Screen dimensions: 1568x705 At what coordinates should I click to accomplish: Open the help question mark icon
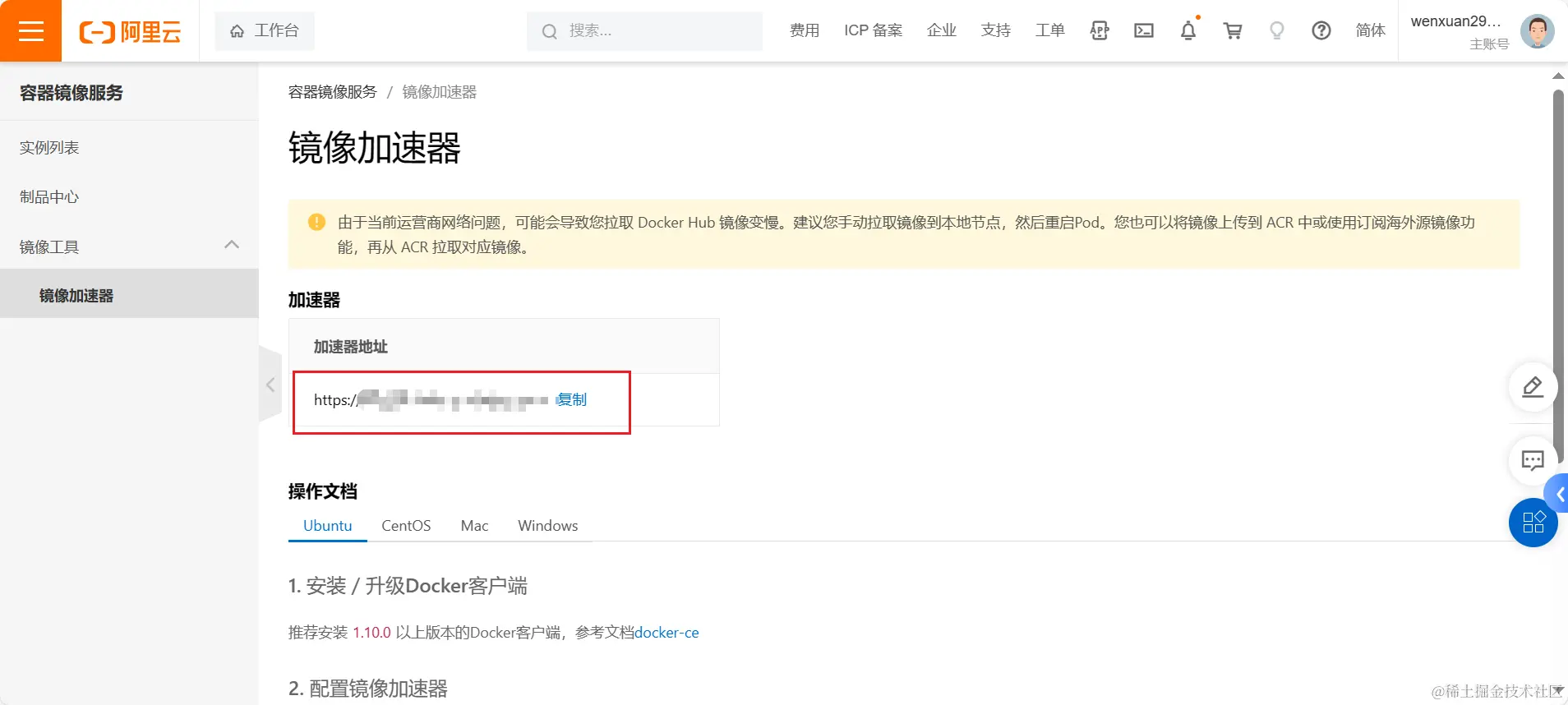(x=1321, y=30)
